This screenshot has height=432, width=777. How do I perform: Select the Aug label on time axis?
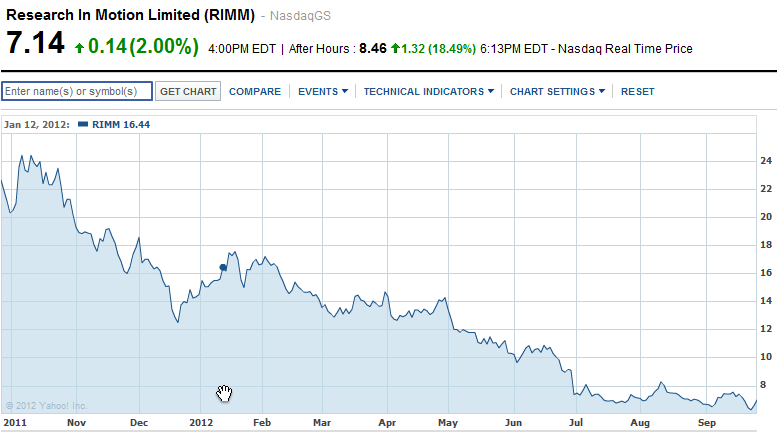tap(640, 423)
